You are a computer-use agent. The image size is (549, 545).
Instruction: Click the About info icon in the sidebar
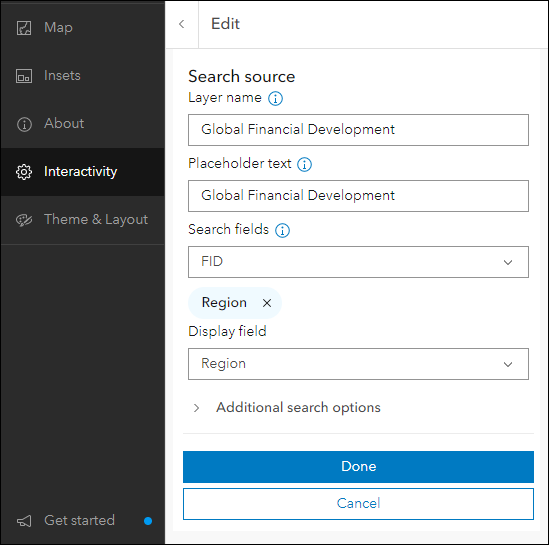pos(24,124)
